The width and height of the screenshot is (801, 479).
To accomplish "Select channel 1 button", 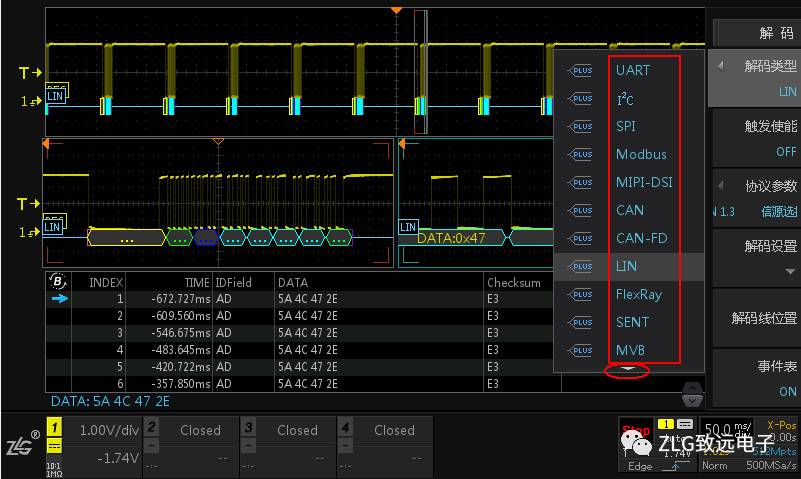I will click(x=55, y=427).
